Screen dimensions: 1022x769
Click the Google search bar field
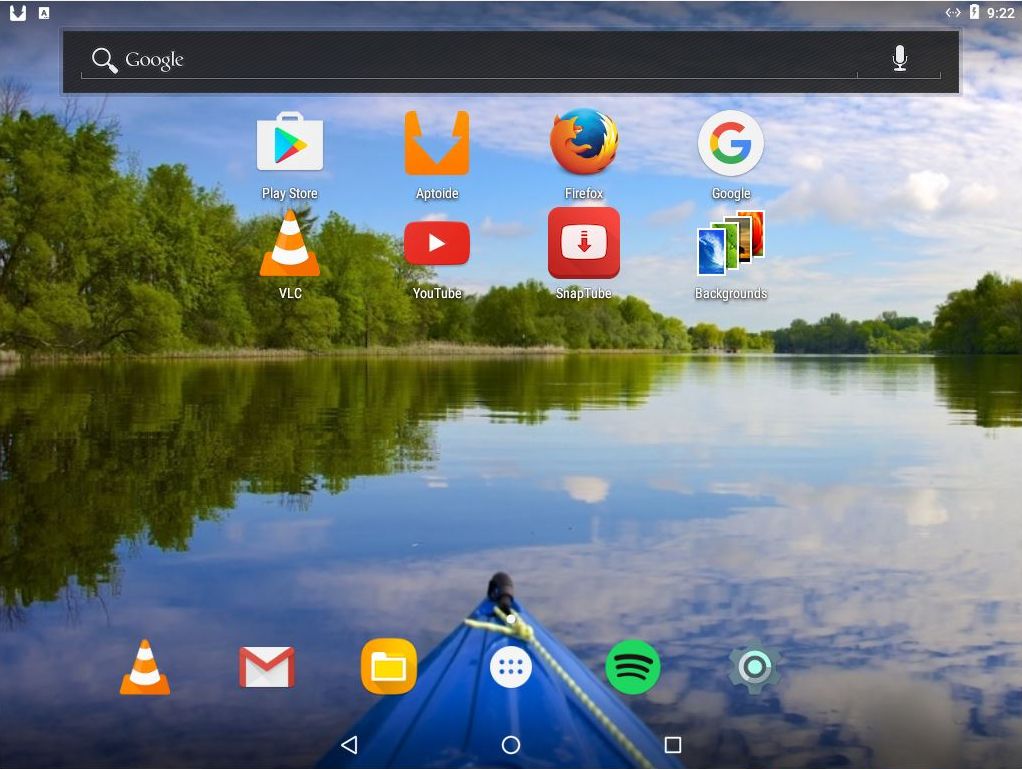tap(510, 62)
